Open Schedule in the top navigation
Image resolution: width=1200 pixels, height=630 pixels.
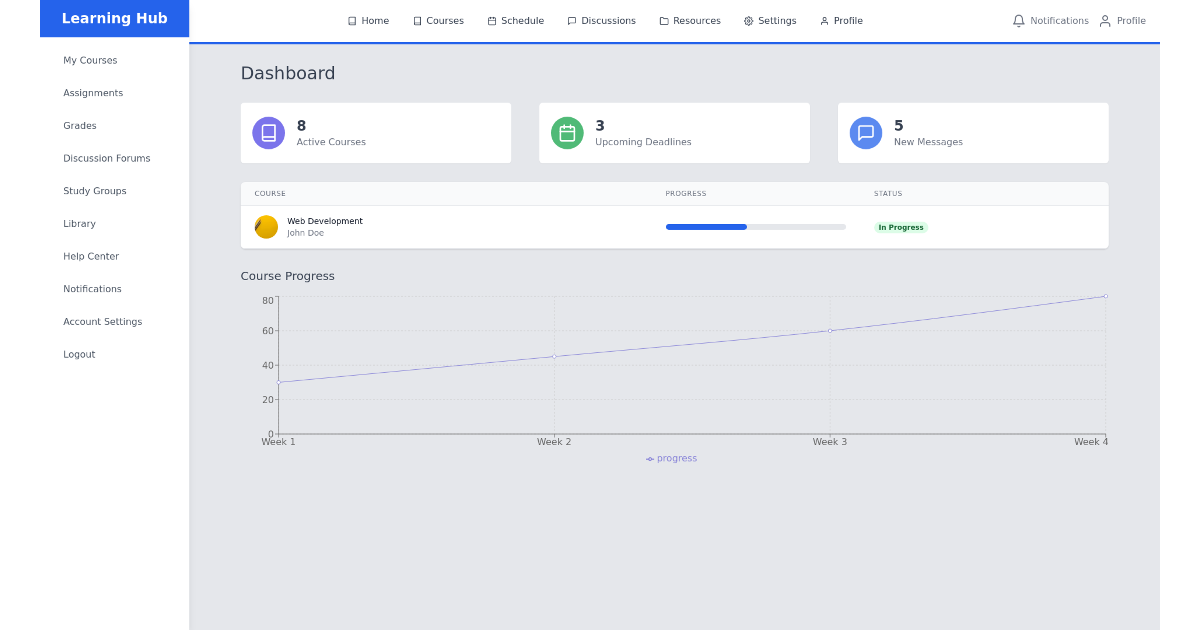coord(515,21)
